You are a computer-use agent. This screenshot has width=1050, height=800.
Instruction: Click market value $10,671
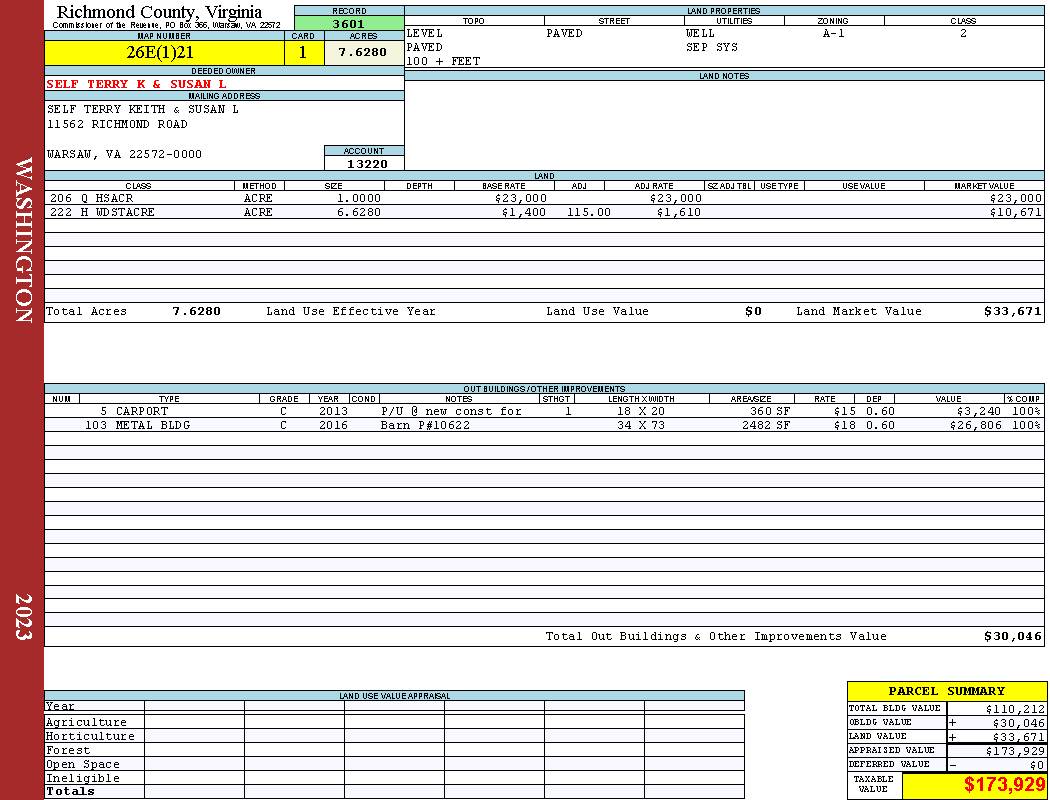pyautogui.click(x=1015, y=212)
